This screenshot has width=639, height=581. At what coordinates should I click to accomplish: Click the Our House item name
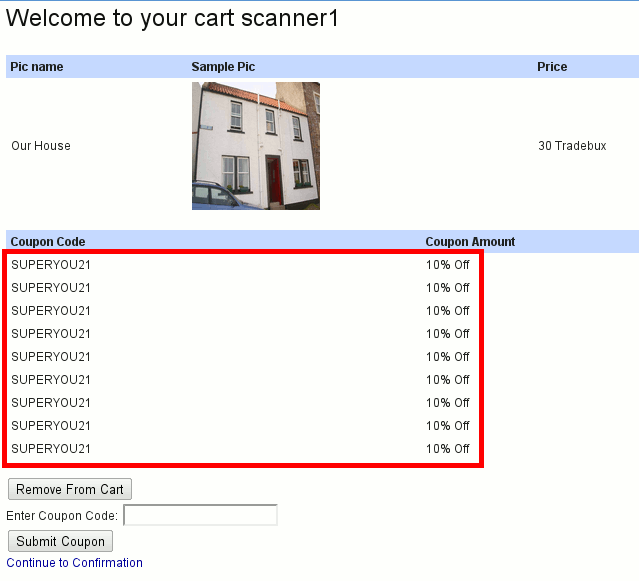point(41,146)
